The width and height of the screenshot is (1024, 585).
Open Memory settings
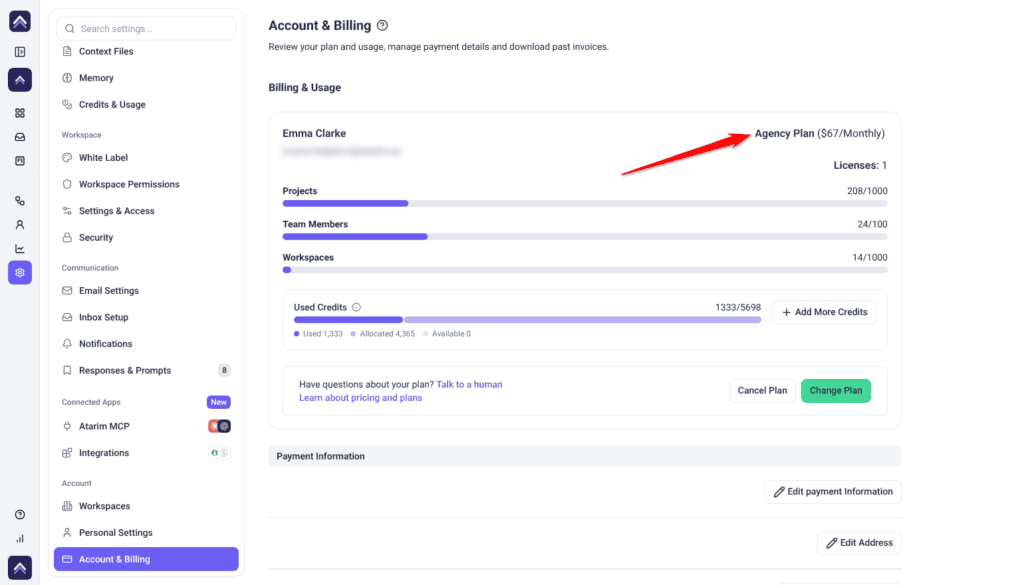click(146, 78)
